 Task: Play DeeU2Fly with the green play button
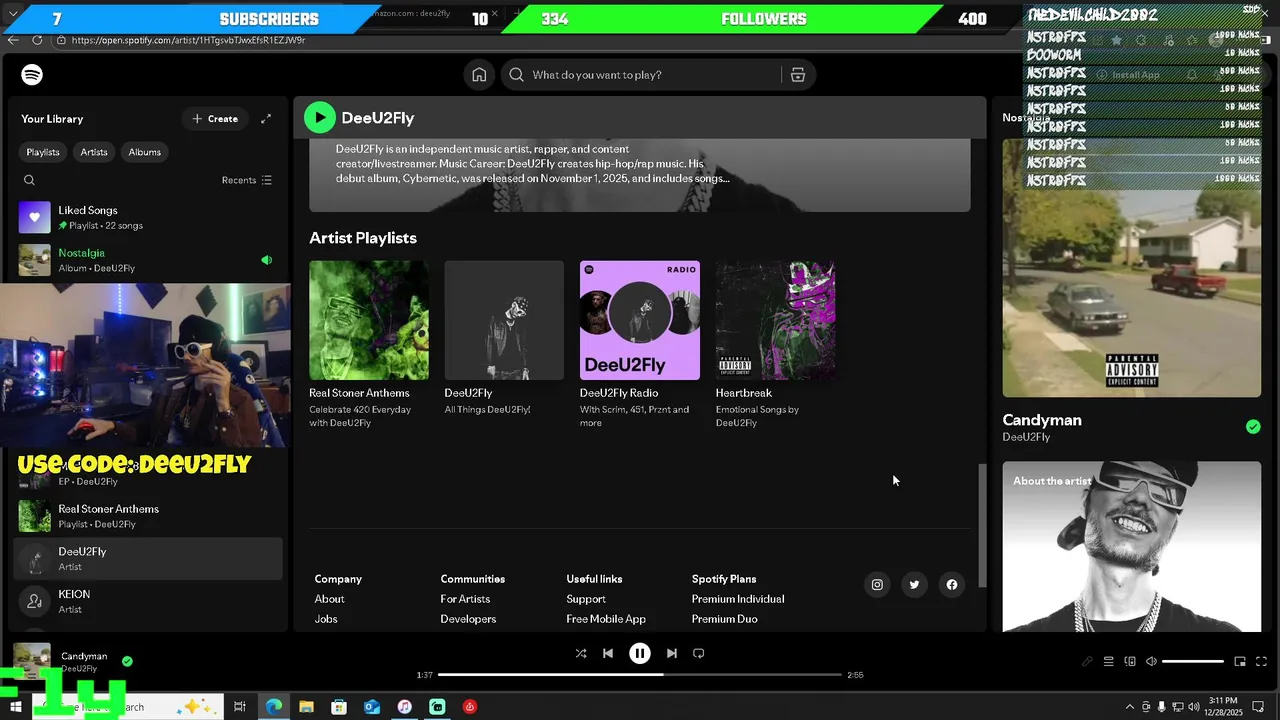(x=320, y=118)
